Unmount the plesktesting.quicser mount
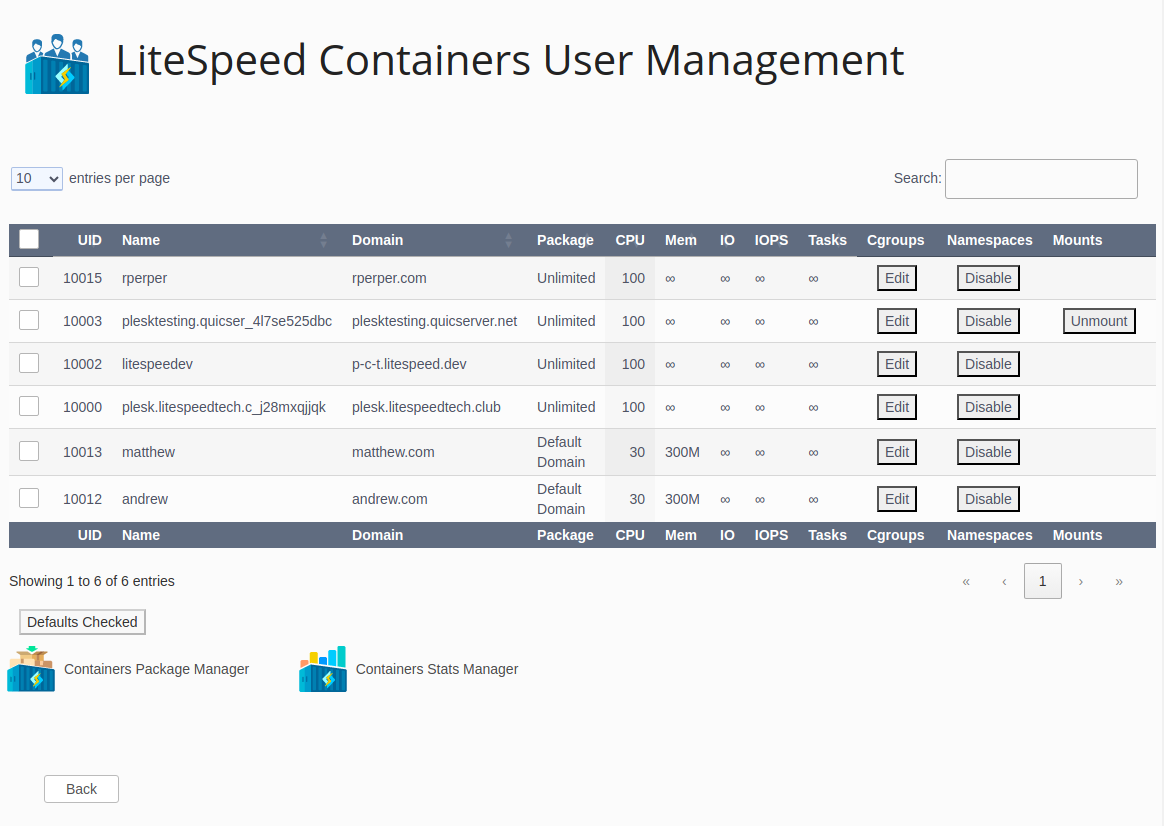 tap(1099, 321)
